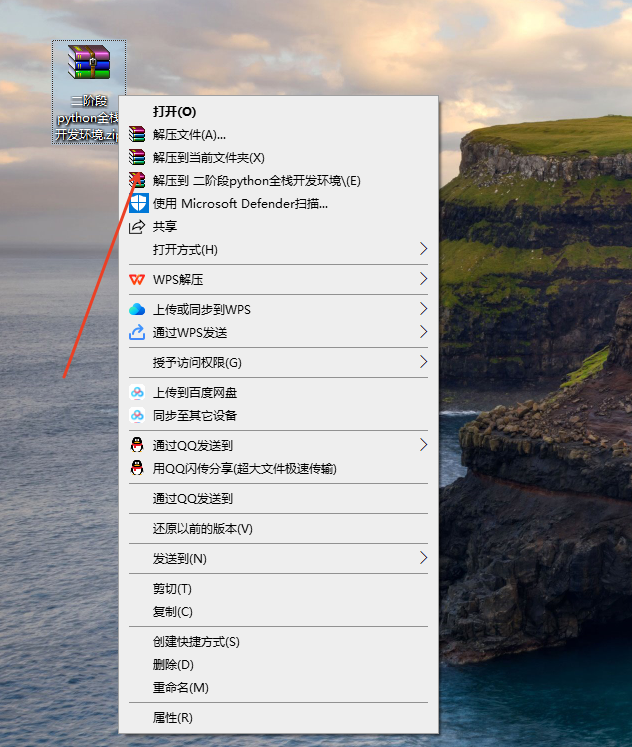Expand the 授予访问权限(G) submenu arrow
Viewport: 632px width, 747px height.
[x=423, y=362]
